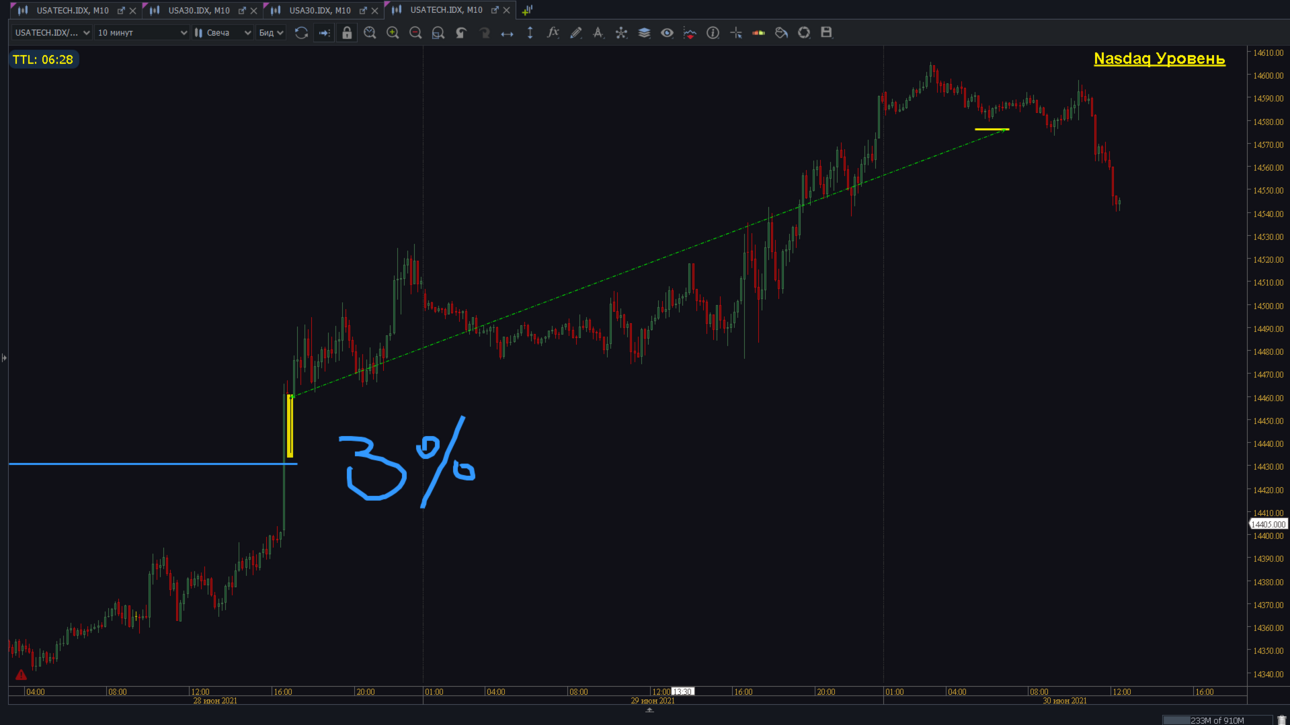Image resolution: width=1290 pixels, height=725 pixels.
Task: Close the active USATECH.IDX, M10 tab
Action: click(x=507, y=10)
